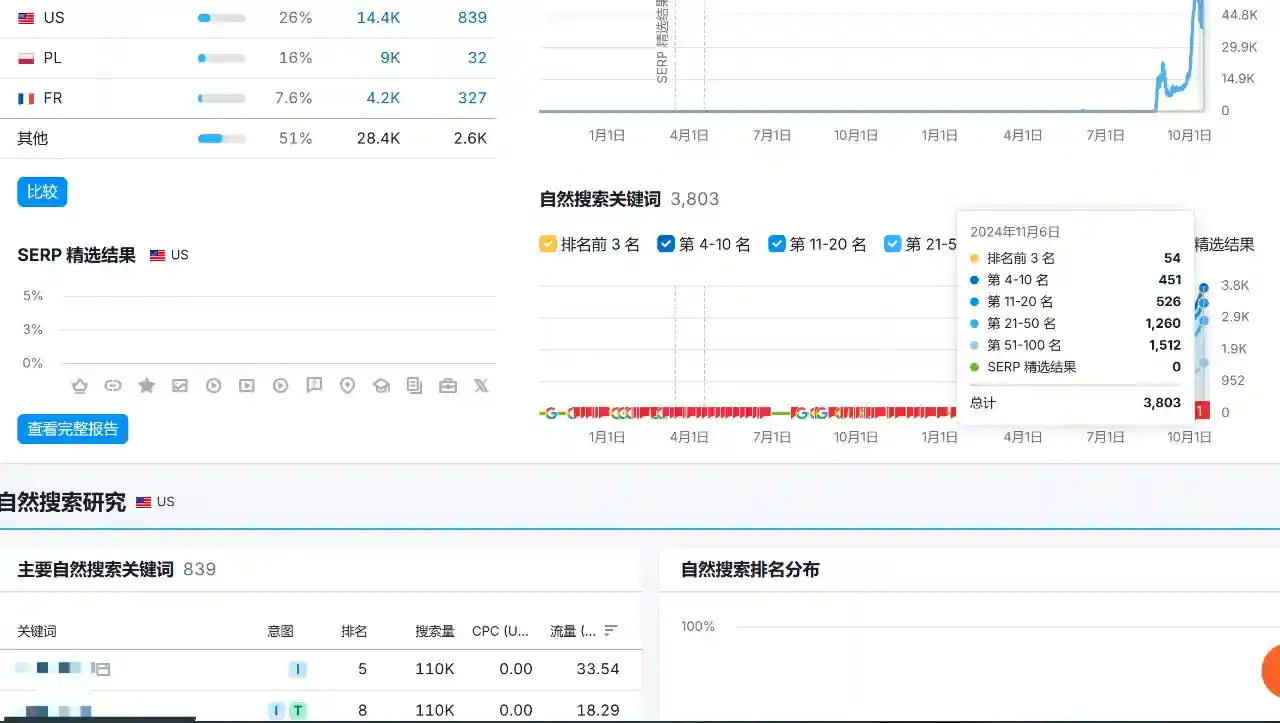Click the X (Twitter) SERP feature icon
This screenshot has width=1280, height=723.
(481, 385)
